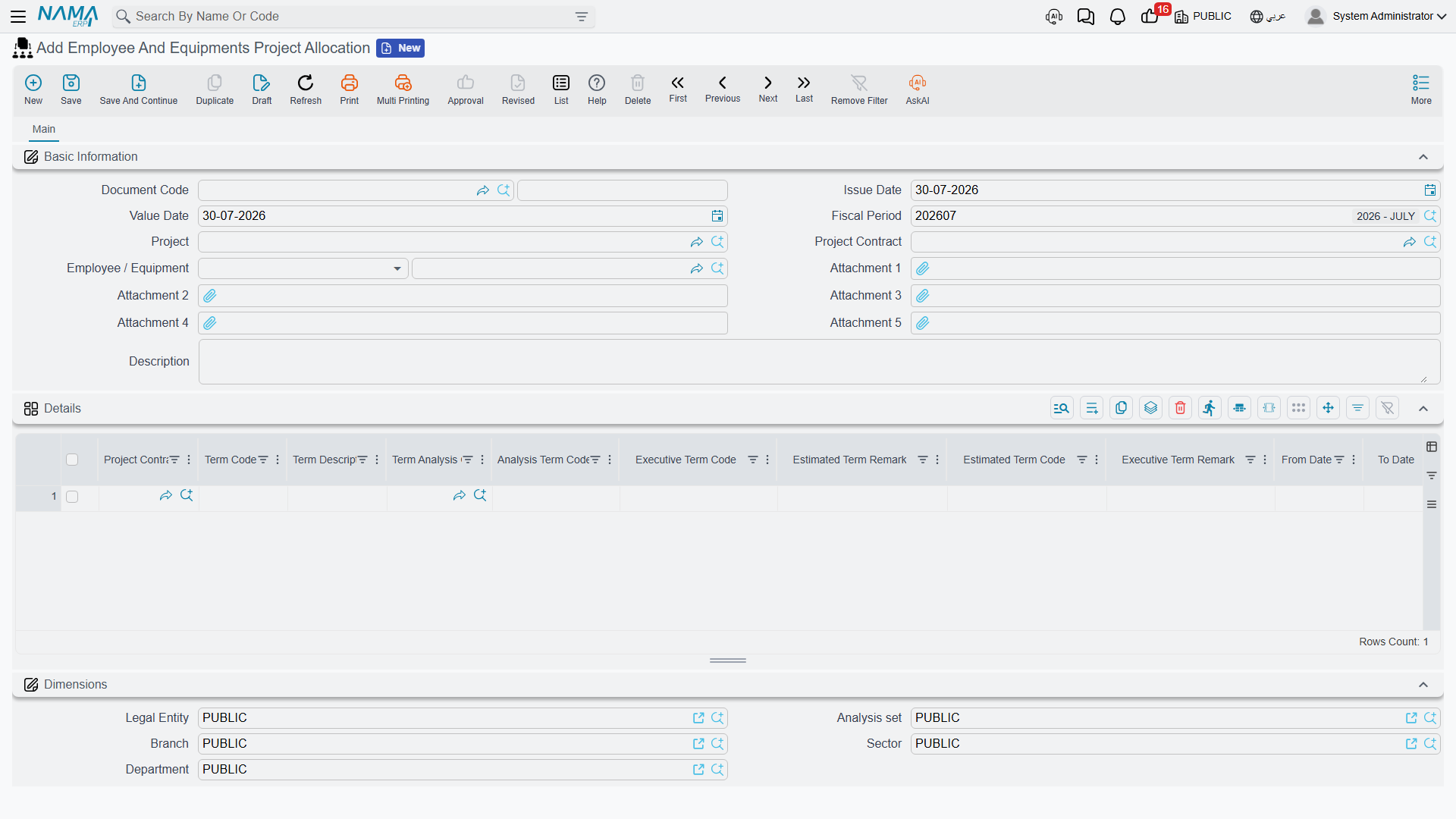Click the Description text area
The width and height of the screenshot is (1456, 819).
click(x=819, y=362)
